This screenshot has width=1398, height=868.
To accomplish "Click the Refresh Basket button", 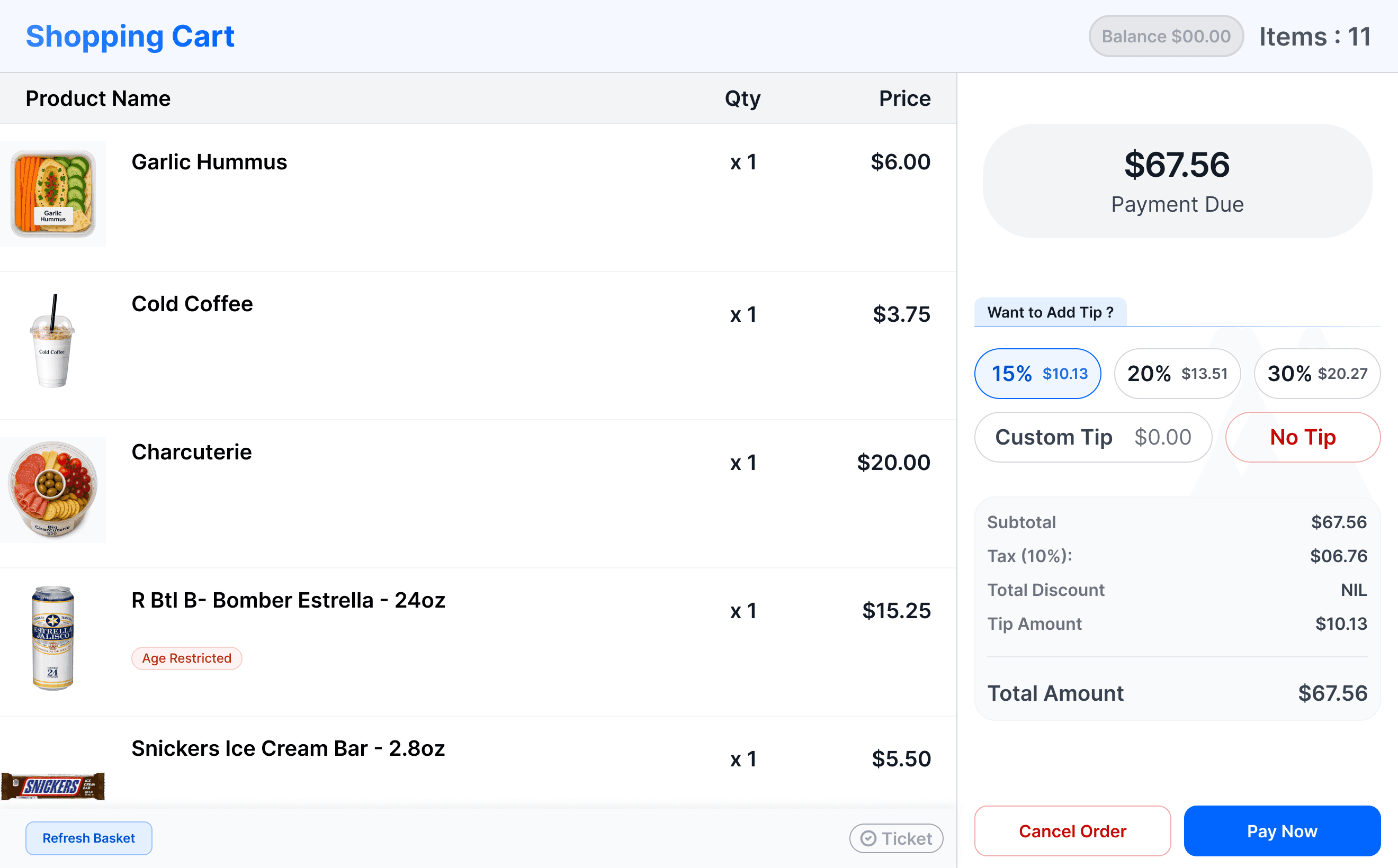I will tap(88, 838).
